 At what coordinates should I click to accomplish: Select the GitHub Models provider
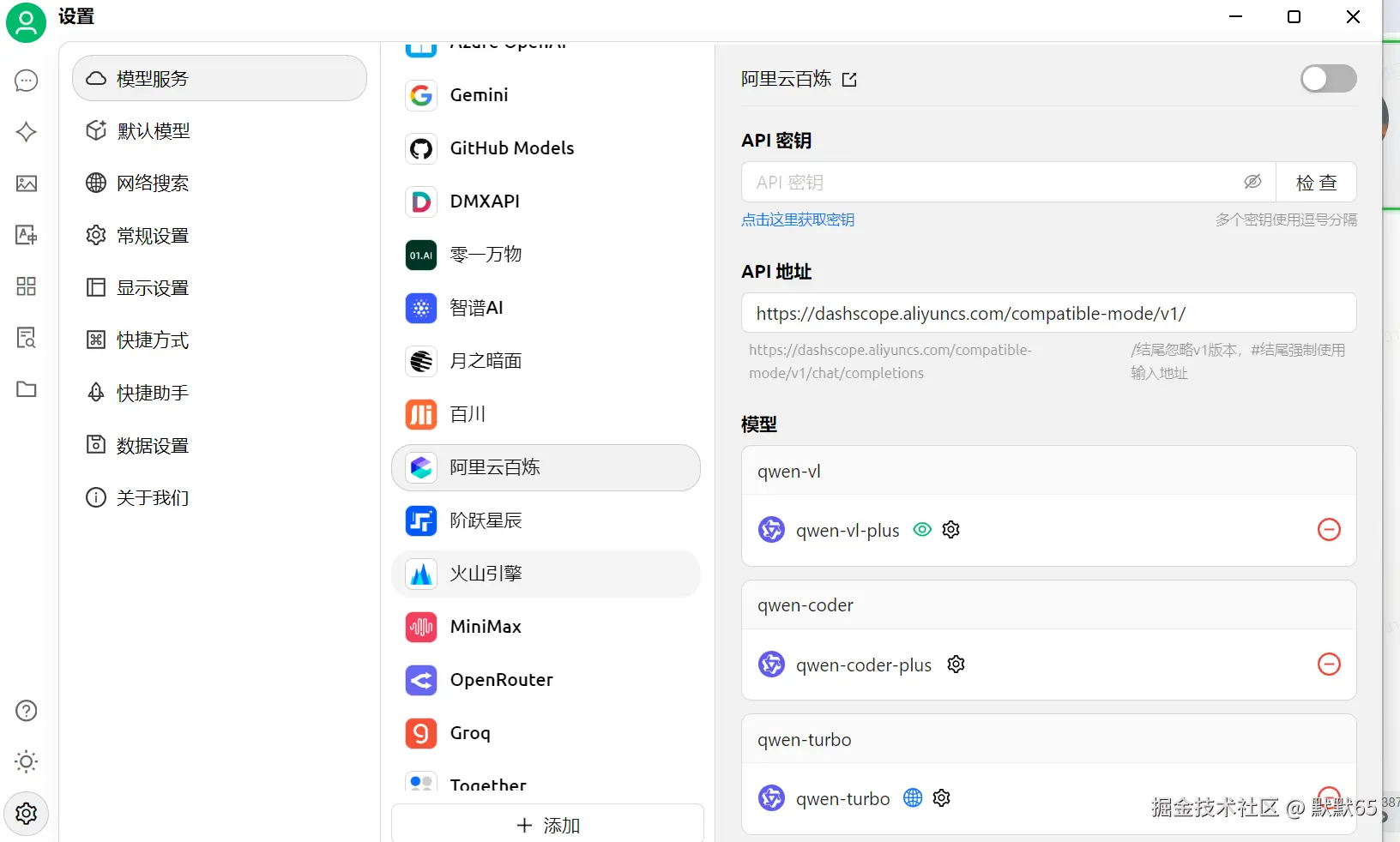click(546, 148)
